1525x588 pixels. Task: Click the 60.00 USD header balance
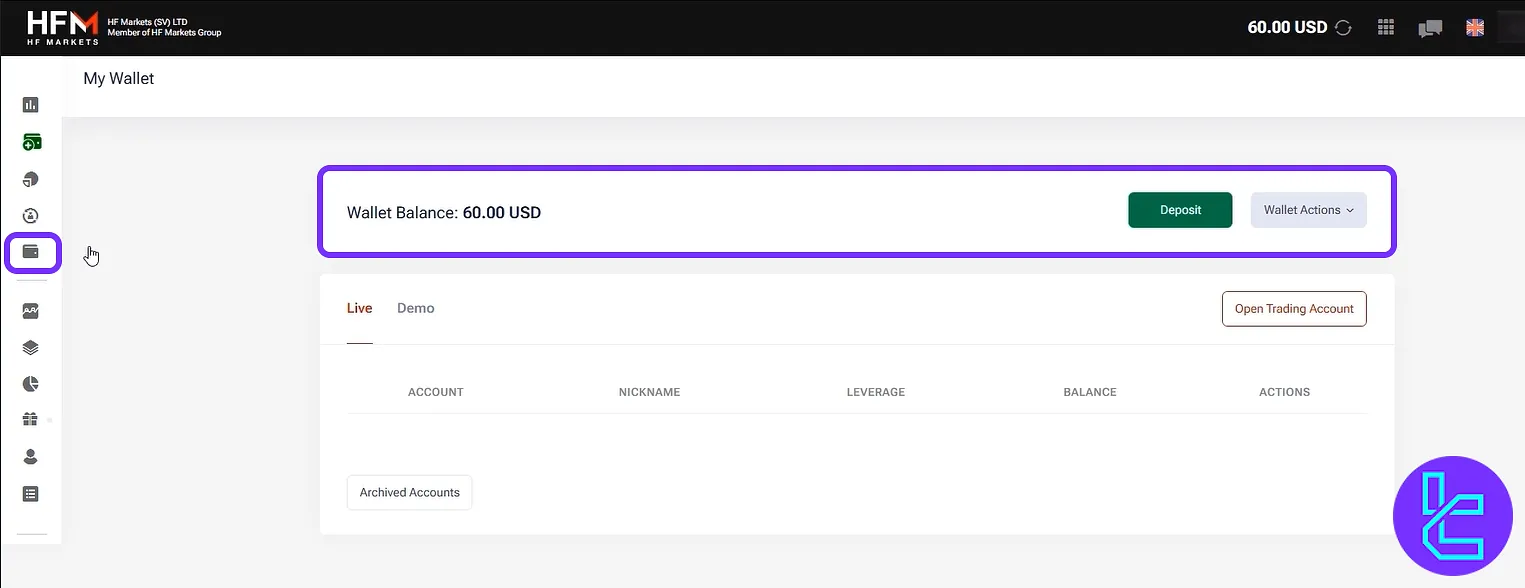click(1288, 28)
